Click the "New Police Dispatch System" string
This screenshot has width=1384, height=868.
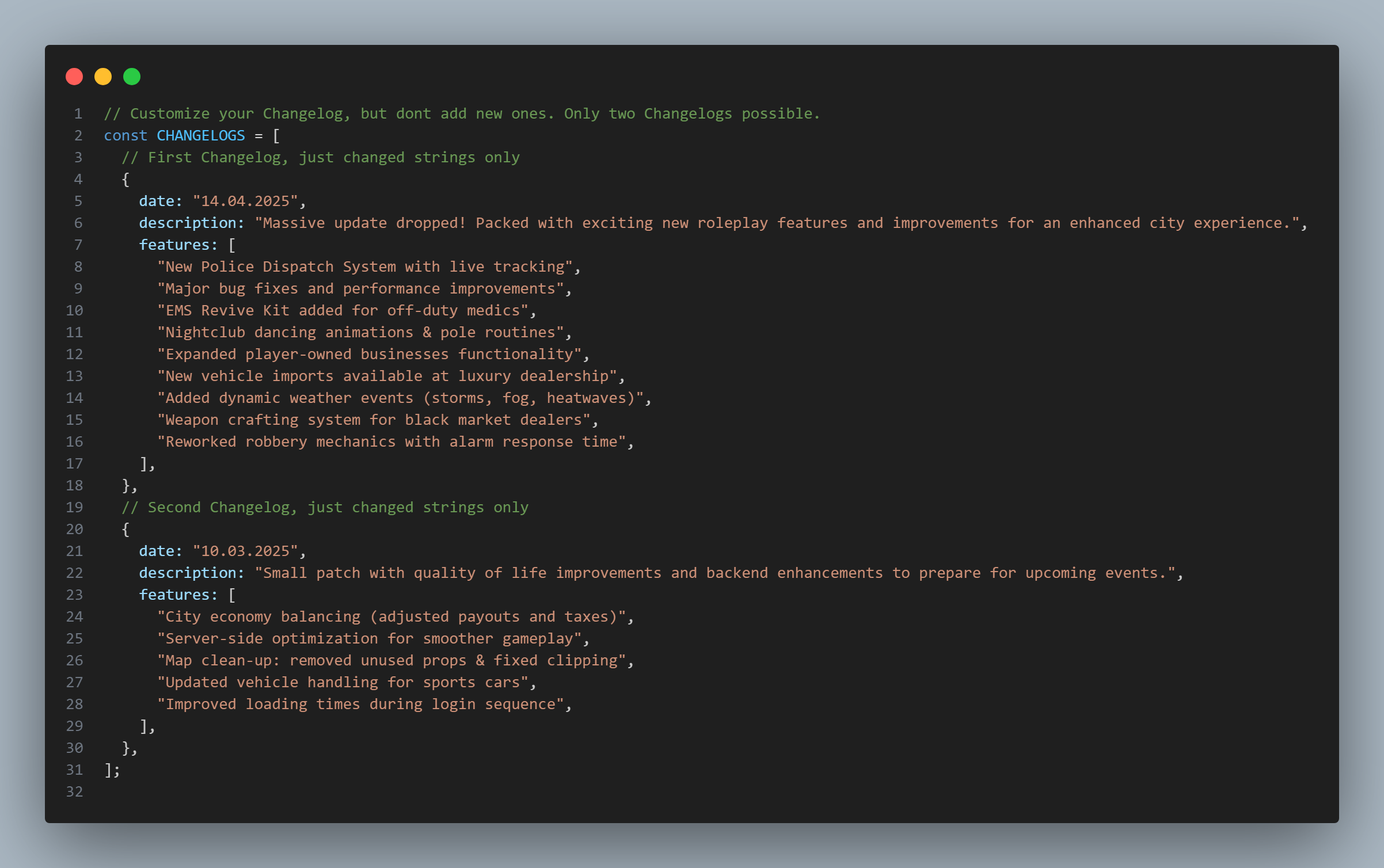tap(365, 267)
